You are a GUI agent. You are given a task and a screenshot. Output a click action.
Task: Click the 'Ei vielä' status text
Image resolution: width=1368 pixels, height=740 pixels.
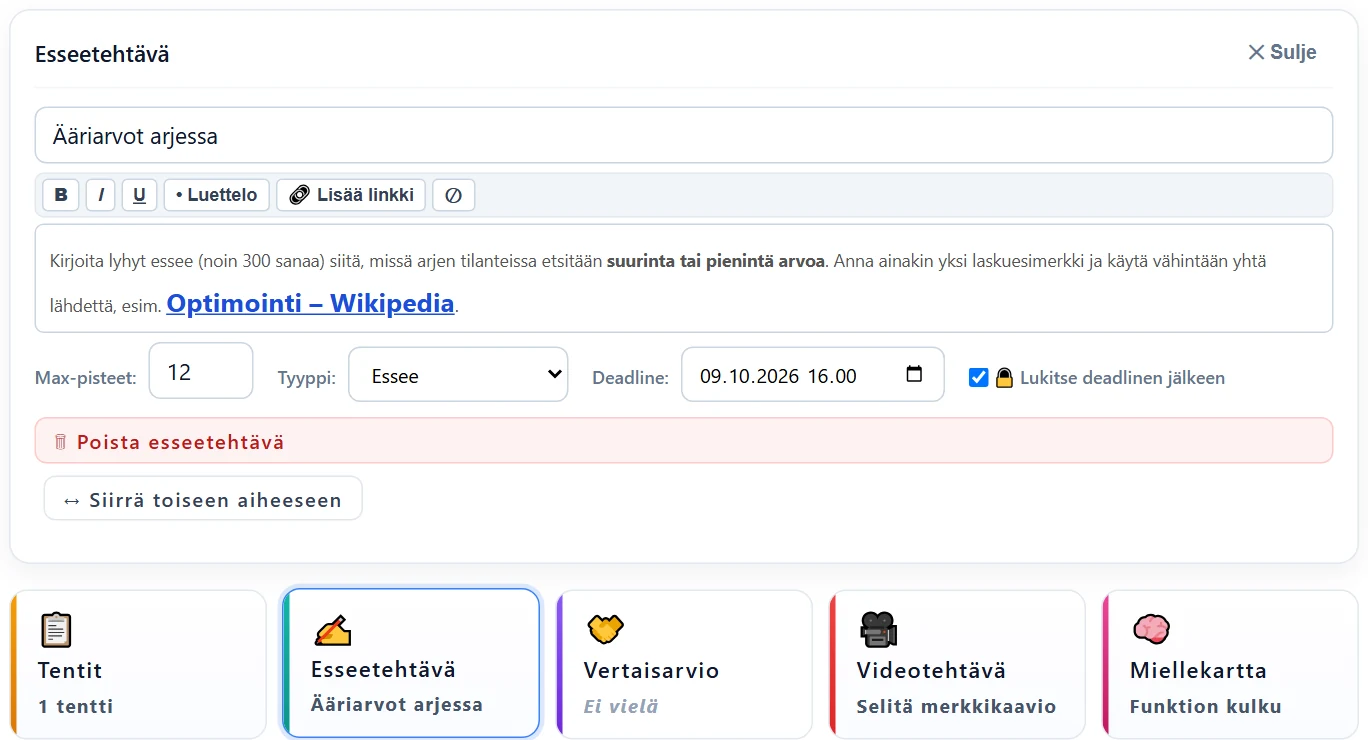click(621, 706)
